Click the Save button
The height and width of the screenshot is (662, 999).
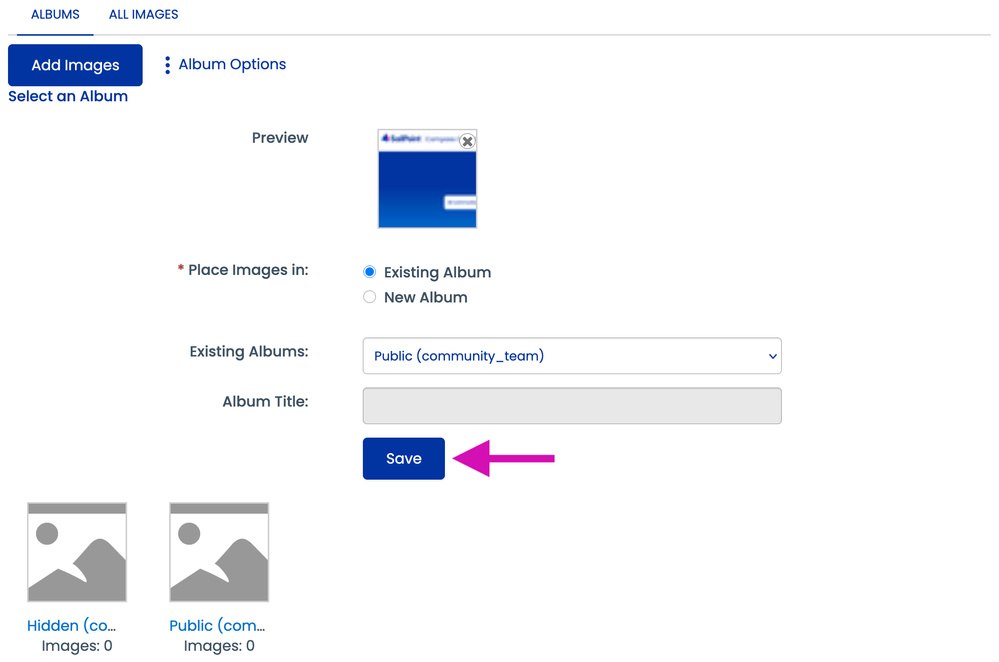tap(403, 458)
